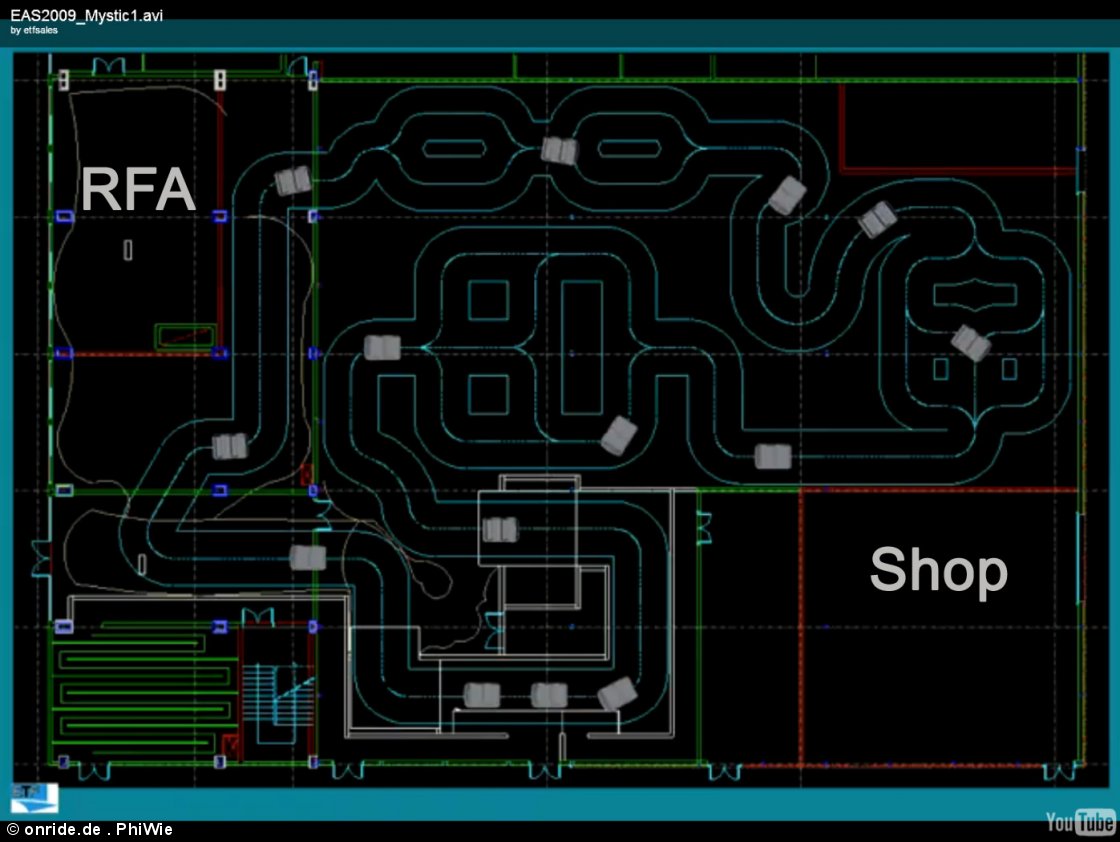The image size is (1120, 842).
Task: Select the vehicle left of the center grid
Action: tap(382, 348)
